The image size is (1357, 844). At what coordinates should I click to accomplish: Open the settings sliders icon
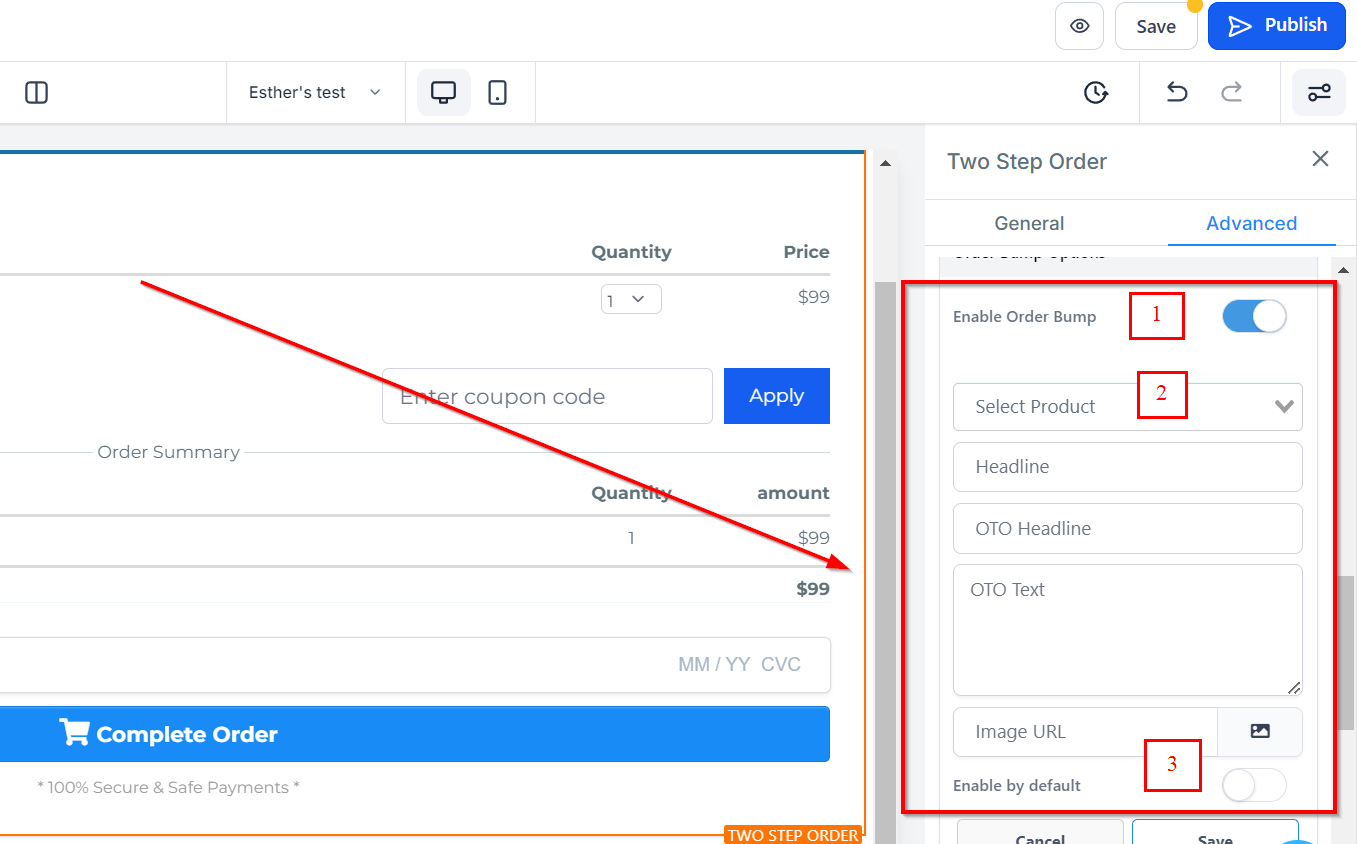point(1319,92)
